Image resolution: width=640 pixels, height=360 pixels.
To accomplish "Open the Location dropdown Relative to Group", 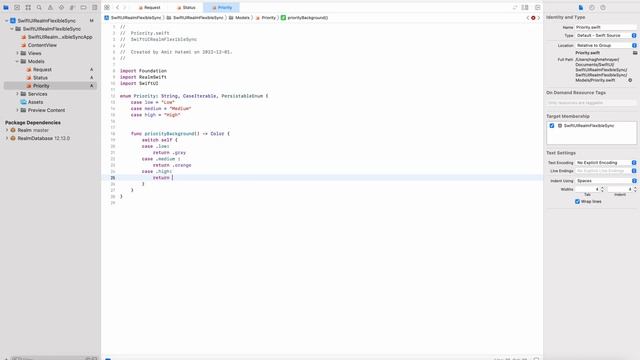I will point(606,45).
